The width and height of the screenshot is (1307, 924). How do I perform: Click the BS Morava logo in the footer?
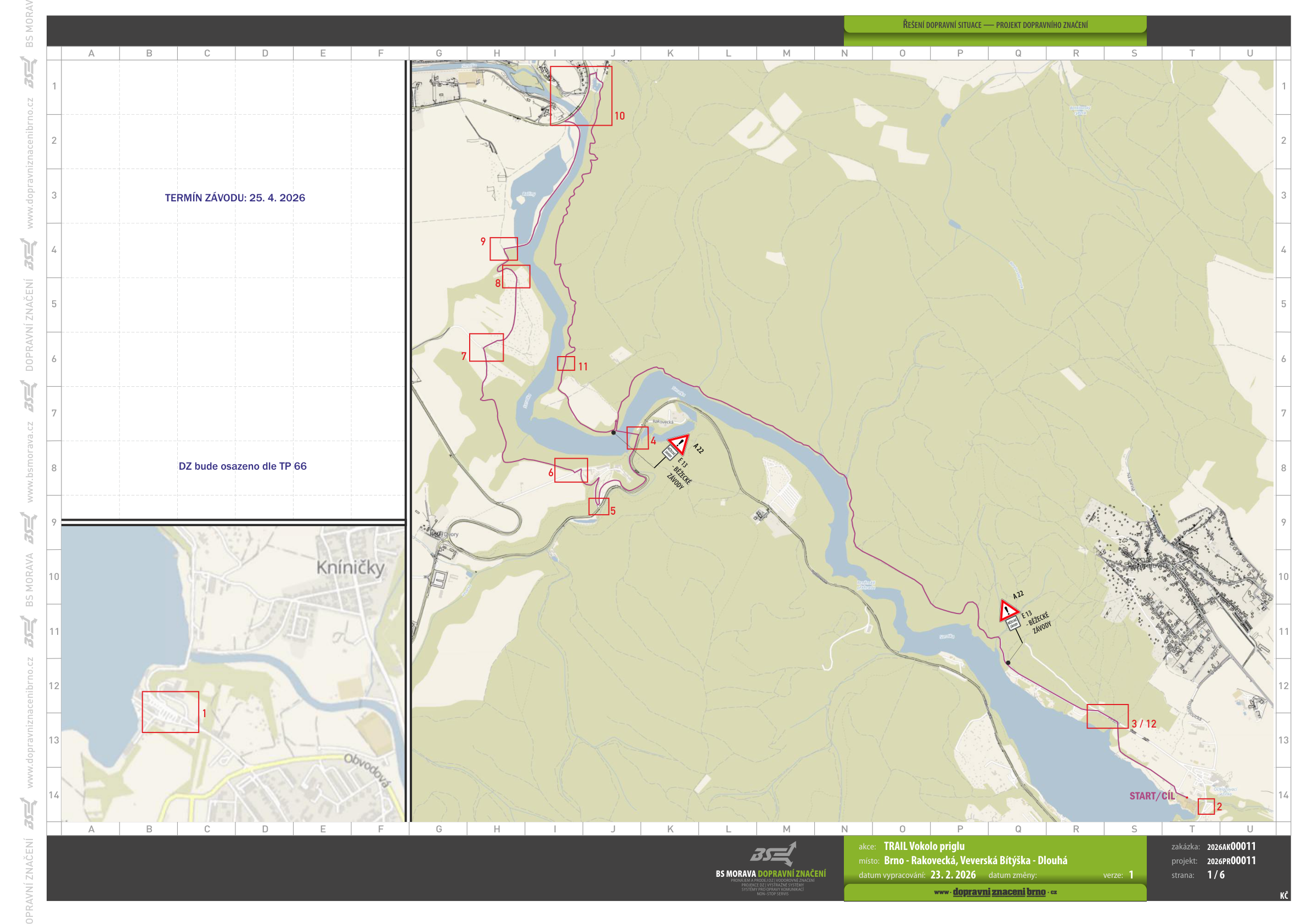[773, 854]
